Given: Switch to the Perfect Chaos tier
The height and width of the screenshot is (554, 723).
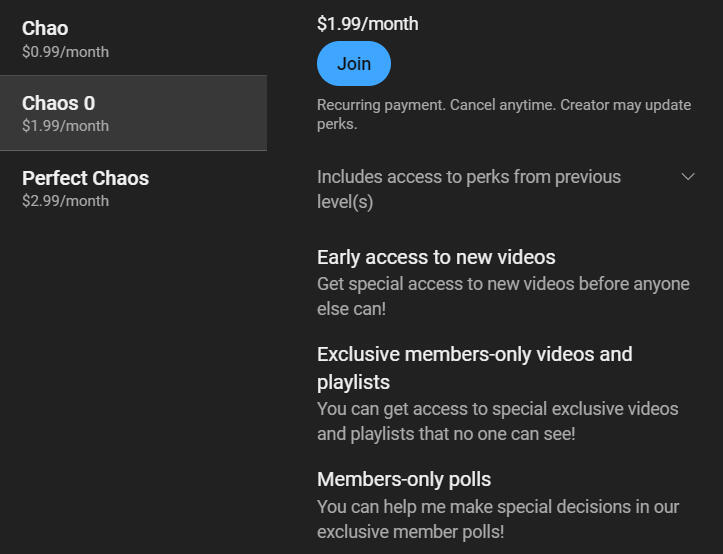Looking at the screenshot, I should click(x=133, y=188).
